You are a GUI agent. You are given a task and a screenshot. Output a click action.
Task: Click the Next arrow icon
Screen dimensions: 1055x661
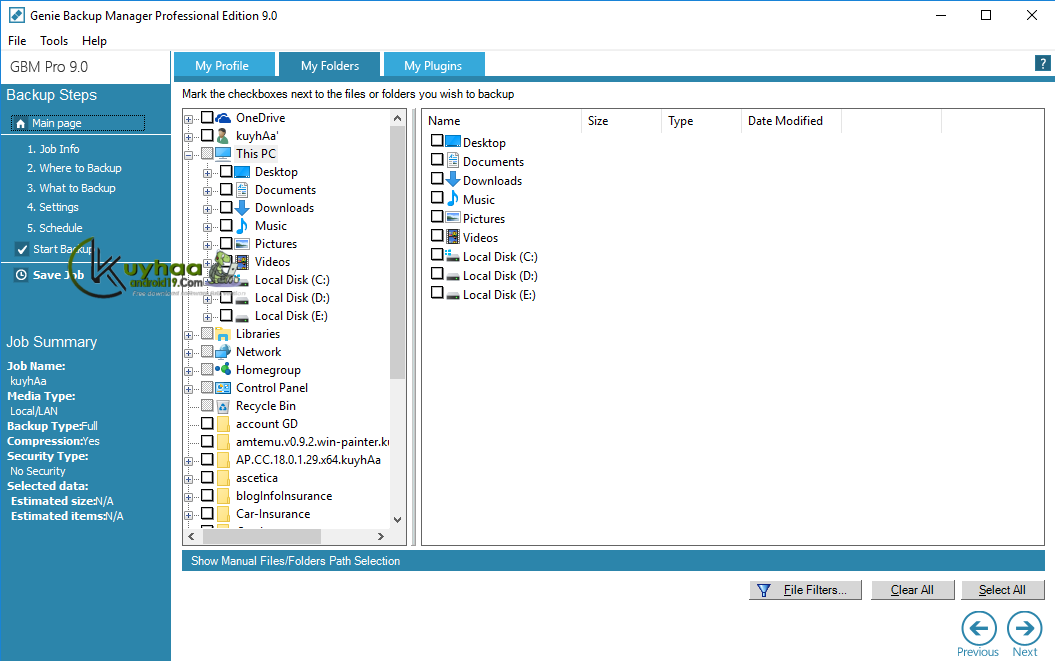(x=1025, y=628)
